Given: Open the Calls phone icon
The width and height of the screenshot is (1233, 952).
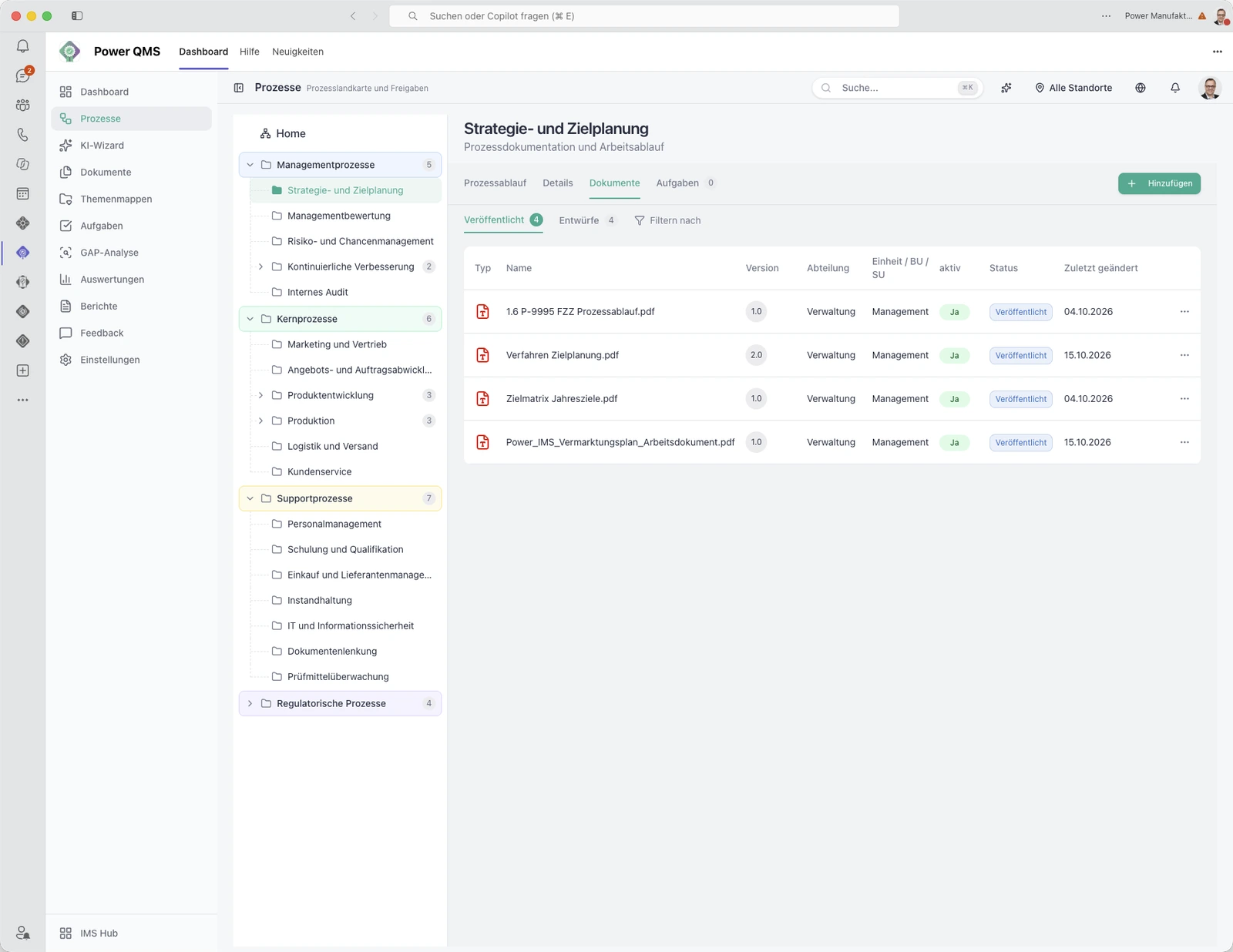Looking at the screenshot, I should point(23,135).
